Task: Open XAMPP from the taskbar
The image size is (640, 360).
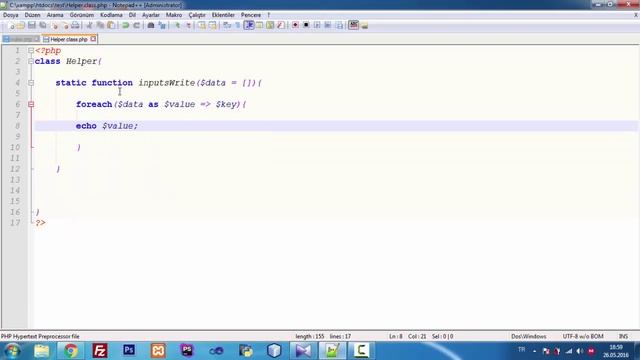Action: click(x=158, y=351)
